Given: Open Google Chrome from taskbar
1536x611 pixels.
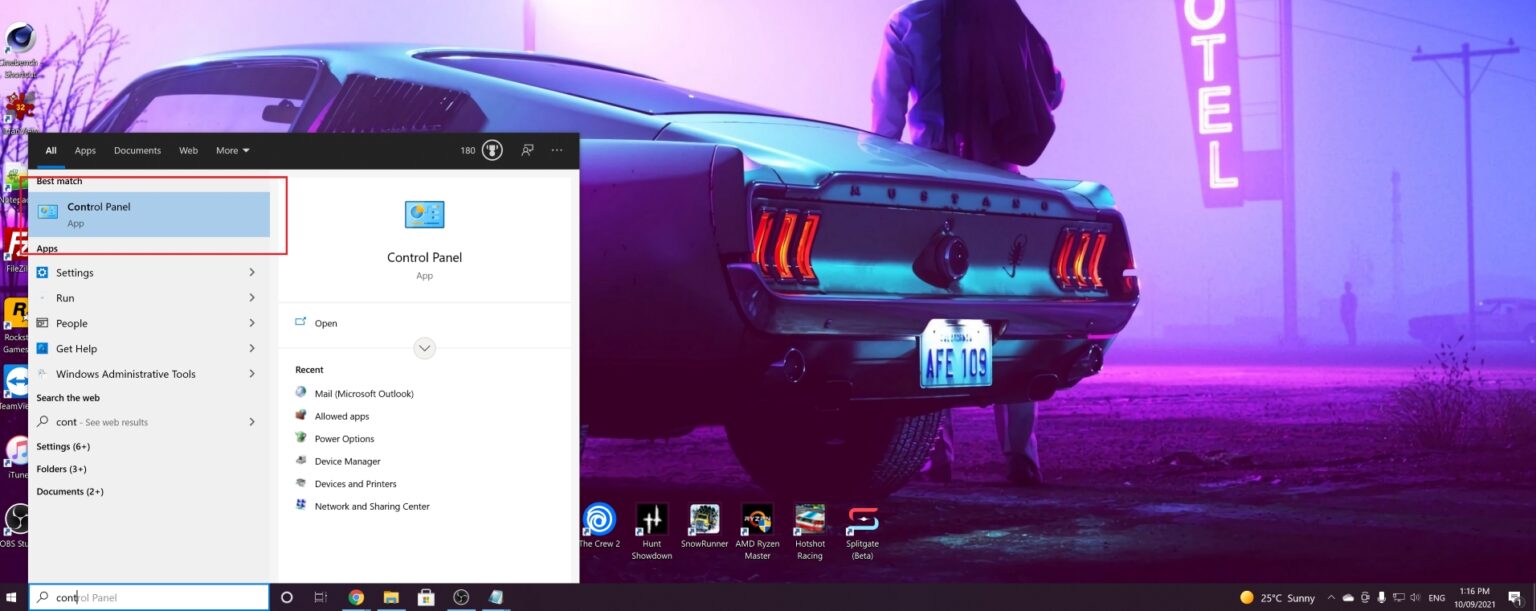Looking at the screenshot, I should (356, 597).
